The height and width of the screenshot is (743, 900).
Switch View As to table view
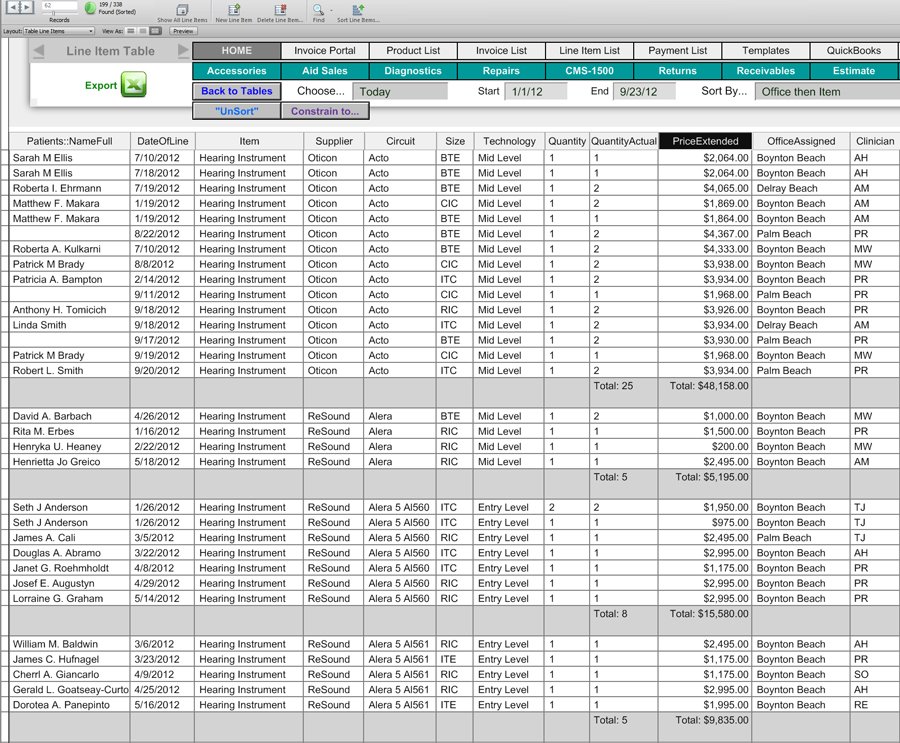(x=155, y=31)
